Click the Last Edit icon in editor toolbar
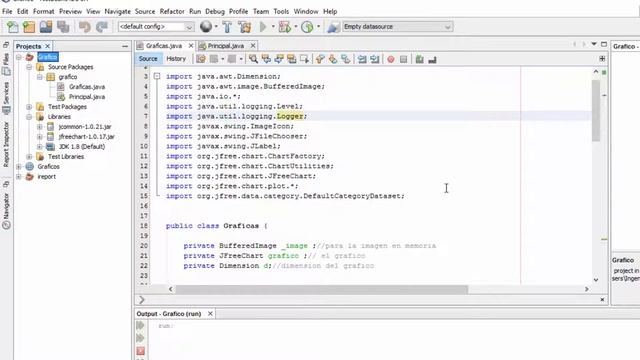 pos(201,59)
